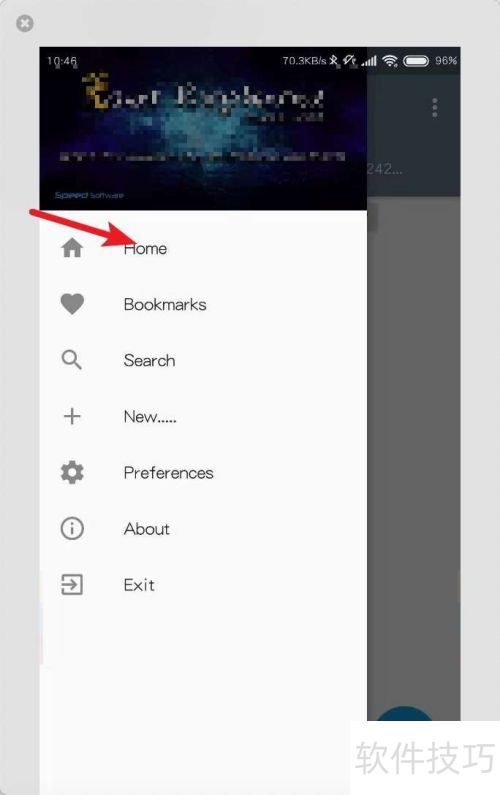Tap the plus icon beside New
Viewport: 500px width, 795px height.
pos(72,416)
